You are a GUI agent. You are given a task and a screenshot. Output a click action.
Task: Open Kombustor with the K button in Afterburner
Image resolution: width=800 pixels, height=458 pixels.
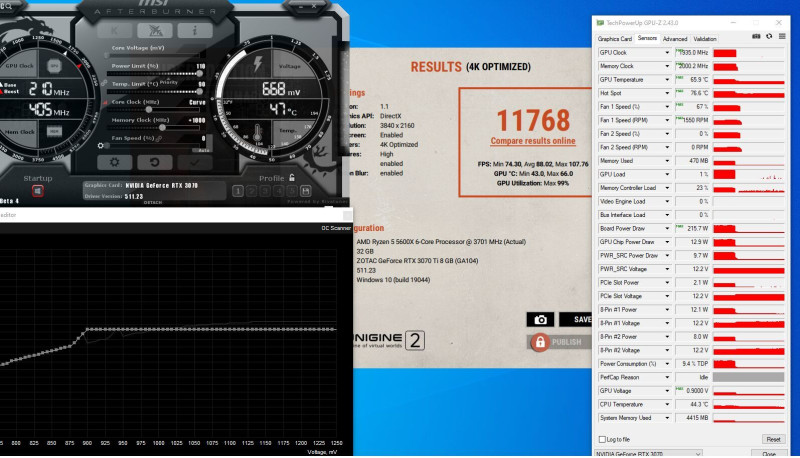point(114,30)
